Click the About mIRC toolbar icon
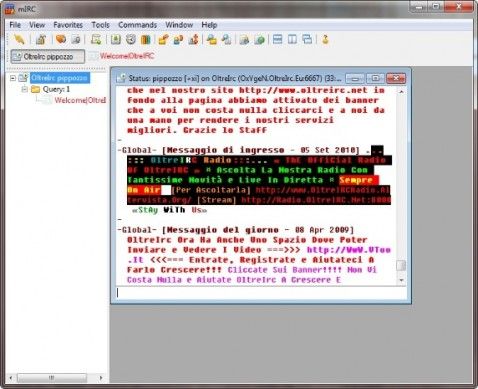The height and width of the screenshot is (389, 478). click(x=325, y=40)
